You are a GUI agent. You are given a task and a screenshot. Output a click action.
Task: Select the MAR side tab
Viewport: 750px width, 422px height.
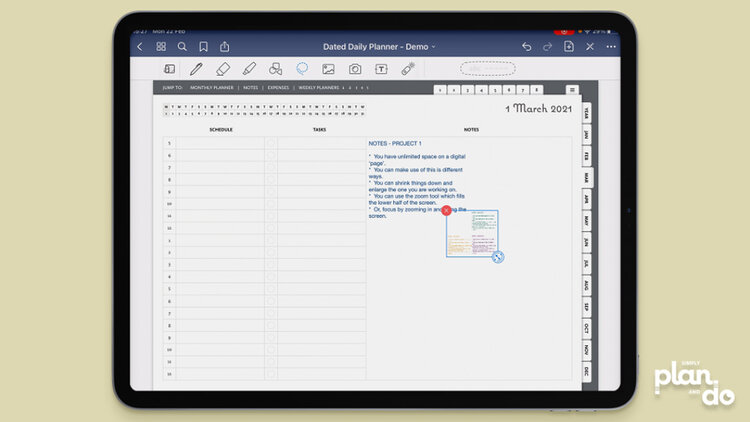pyautogui.click(x=586, y=178)
